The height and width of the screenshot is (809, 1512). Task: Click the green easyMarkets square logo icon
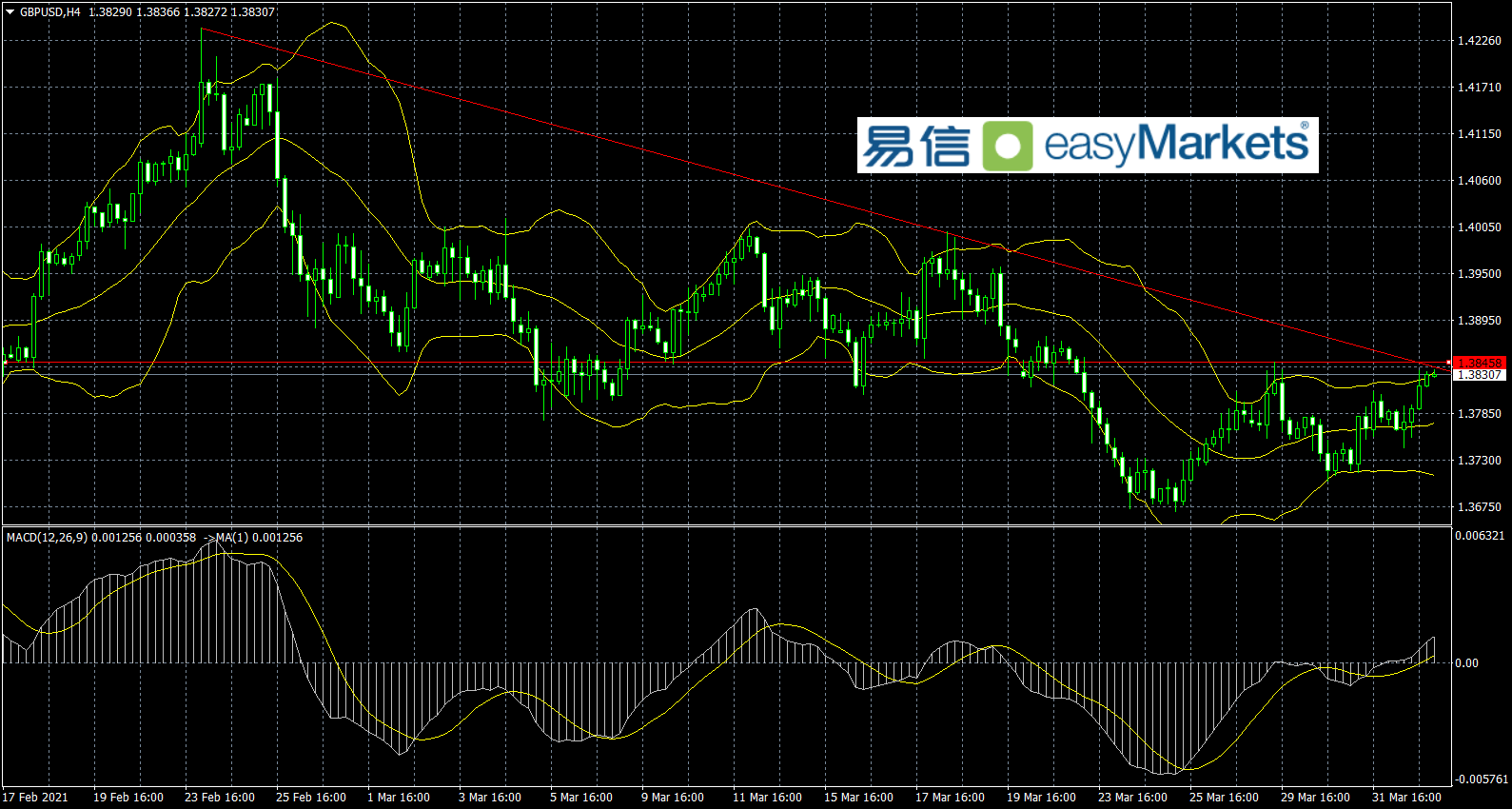coord(1007,146)
